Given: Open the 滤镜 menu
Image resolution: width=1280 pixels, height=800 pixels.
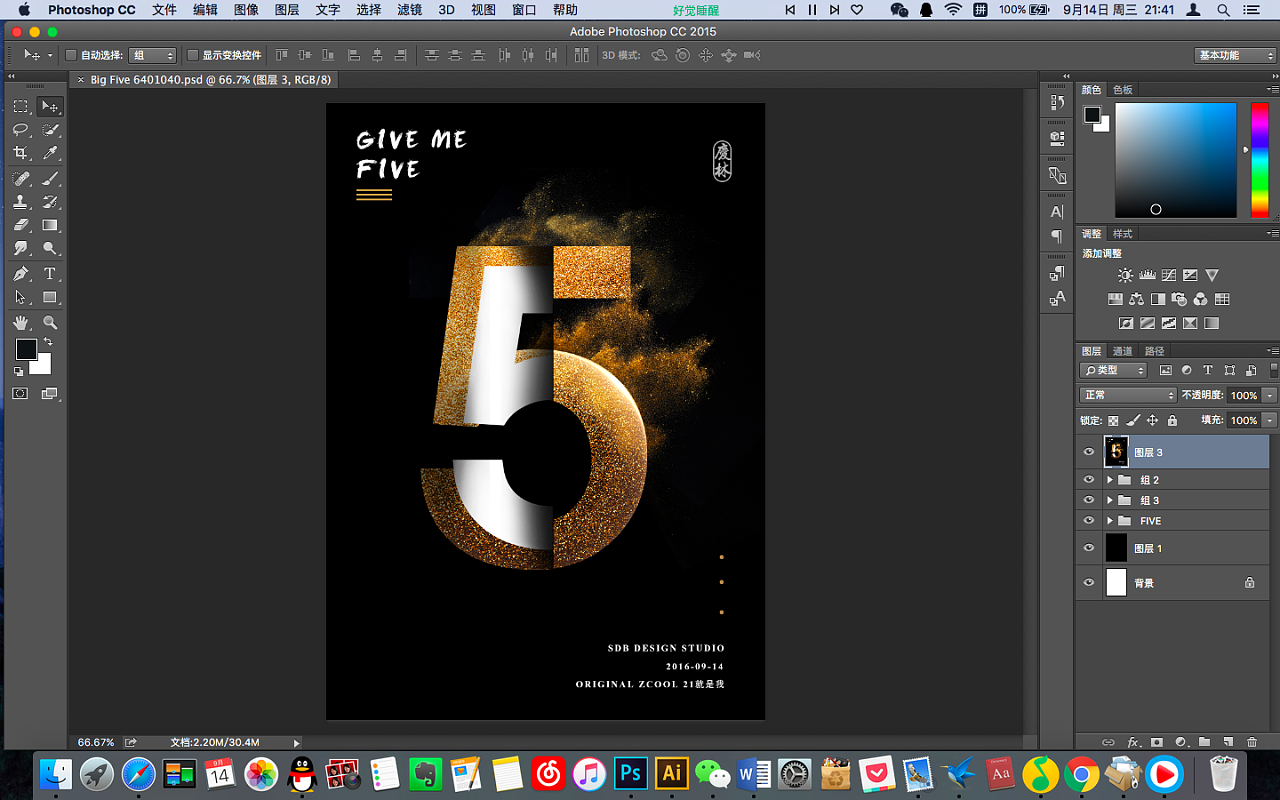Looking at the screenshot, I should (409, 10).
